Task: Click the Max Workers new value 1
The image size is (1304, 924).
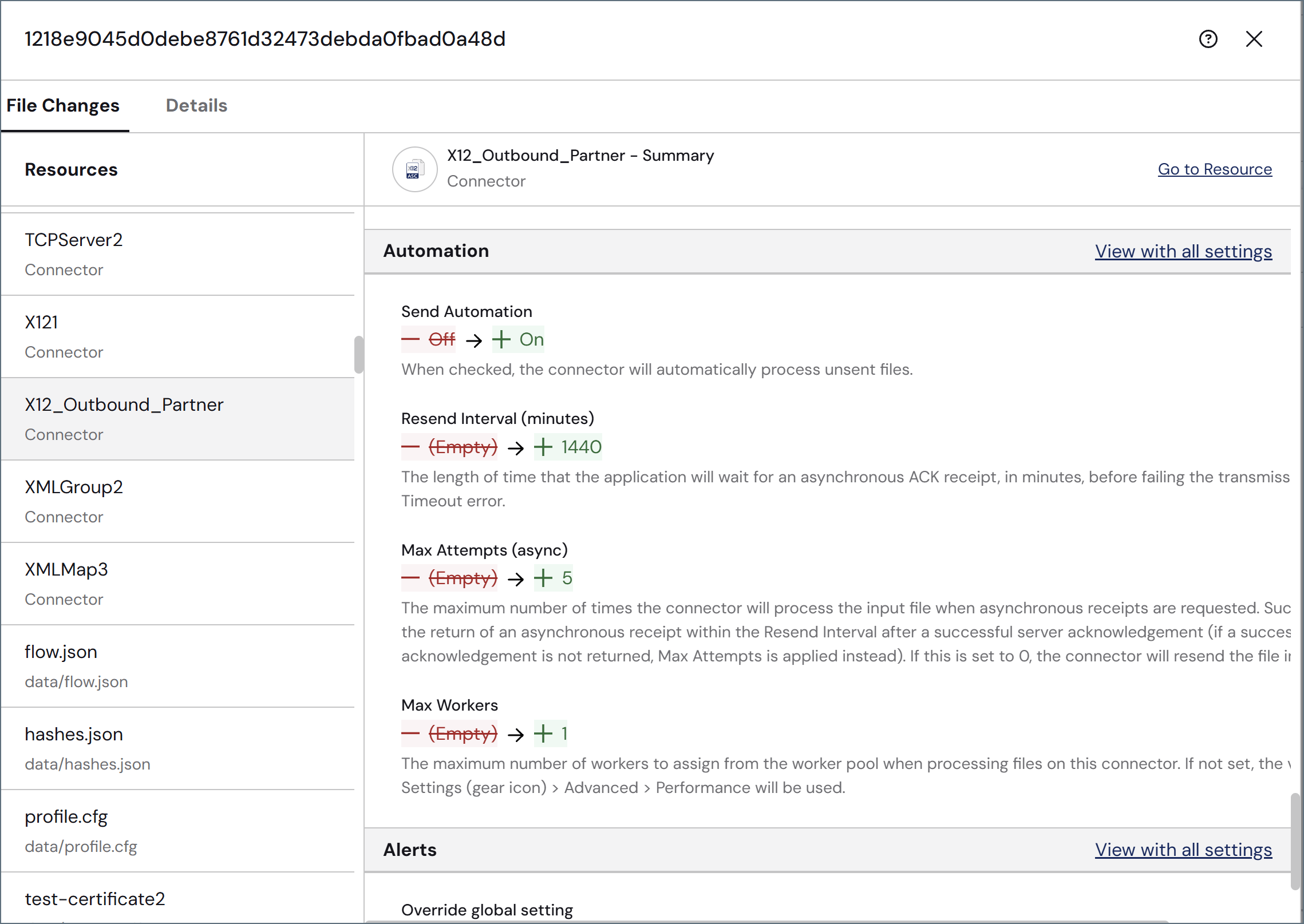Action: (551, 733)
